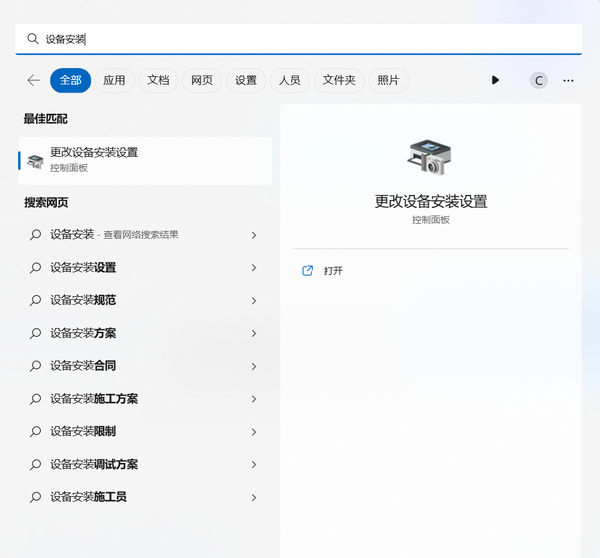
Task: Click the search magnifier icon in search box
Action: [x=33, y=39]
